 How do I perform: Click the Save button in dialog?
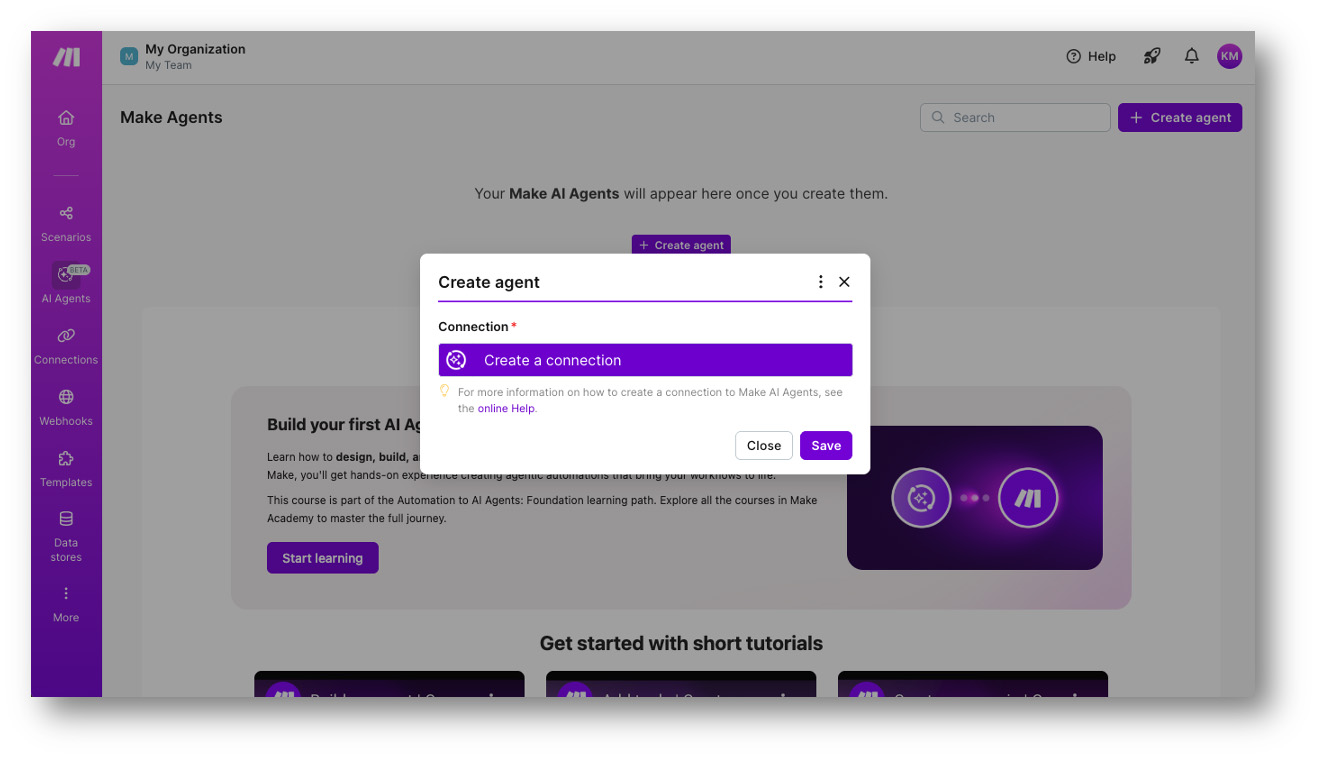pyautogui.click(x=826, y=446)
